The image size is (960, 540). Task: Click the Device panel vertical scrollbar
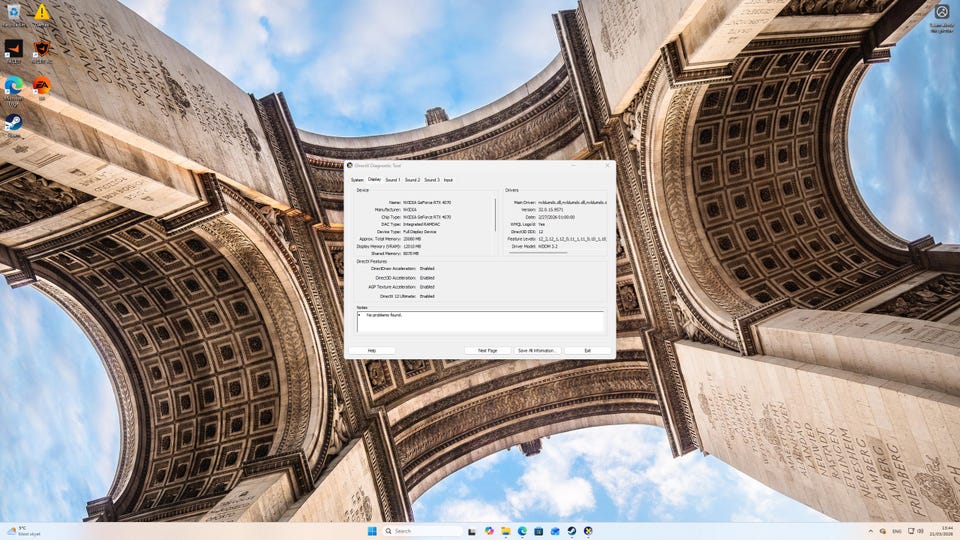click(x=495, y=213)
